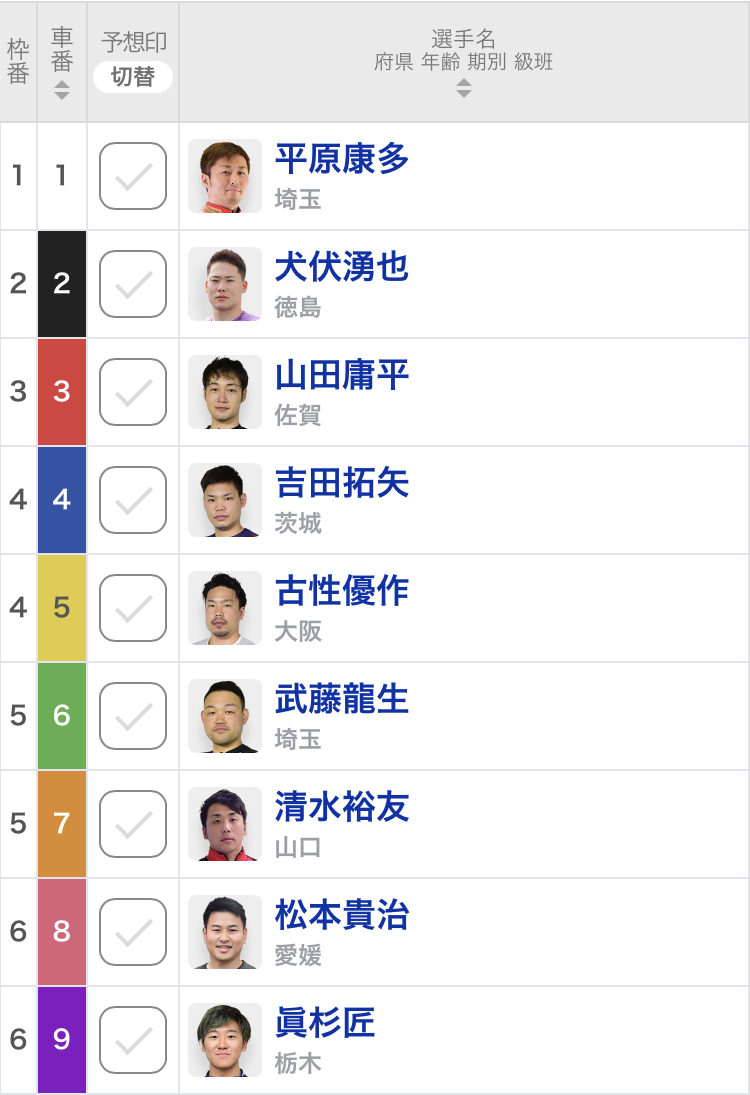Open the 眞杉匠 rider profile link

(x=325, y=1023)
